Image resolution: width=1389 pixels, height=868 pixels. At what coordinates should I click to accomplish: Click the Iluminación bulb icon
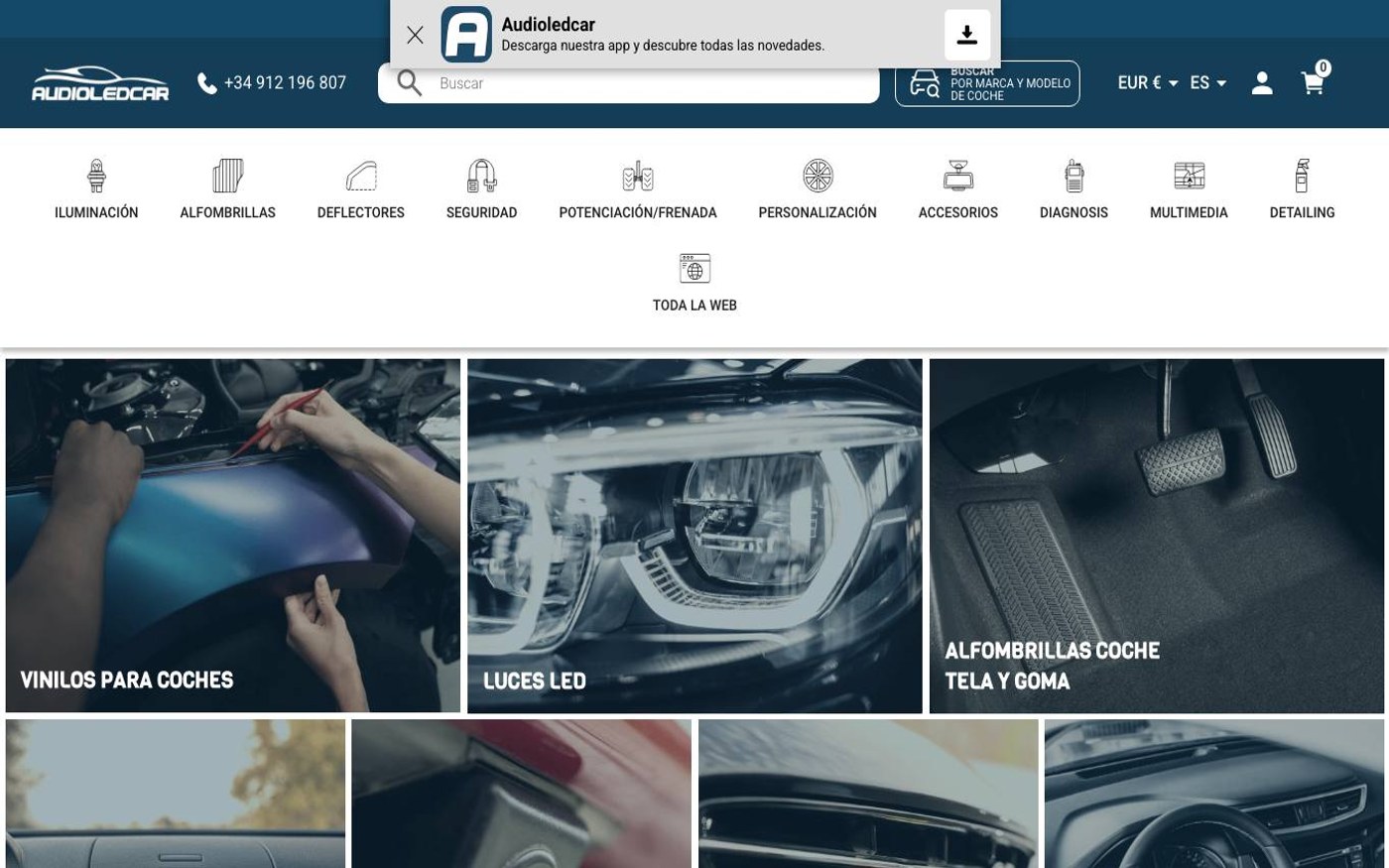click(96, 176)
